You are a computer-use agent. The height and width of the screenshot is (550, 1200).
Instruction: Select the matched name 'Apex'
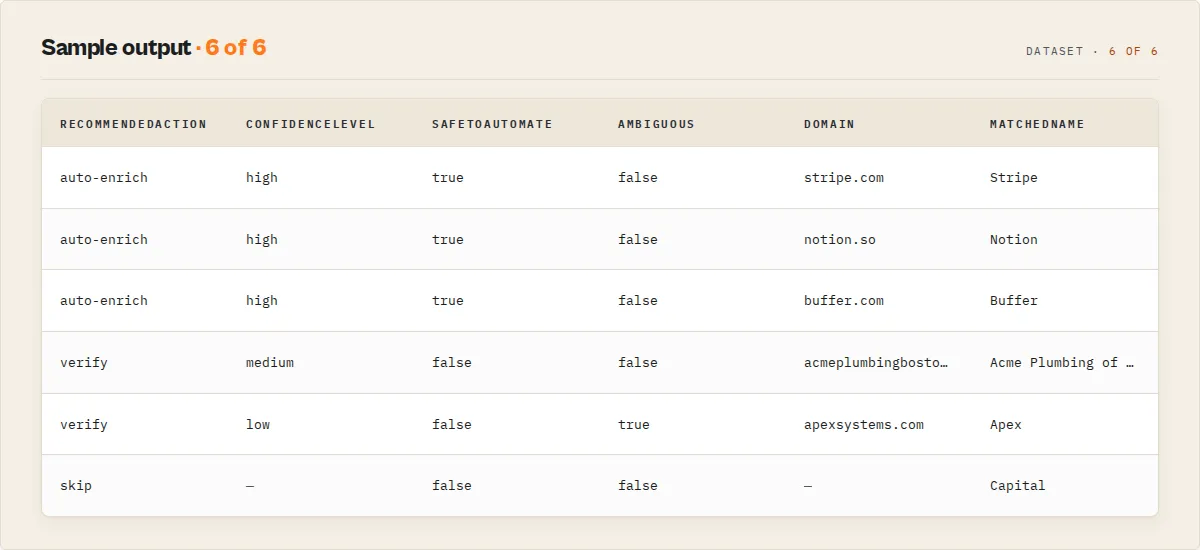click(1006, 424)
